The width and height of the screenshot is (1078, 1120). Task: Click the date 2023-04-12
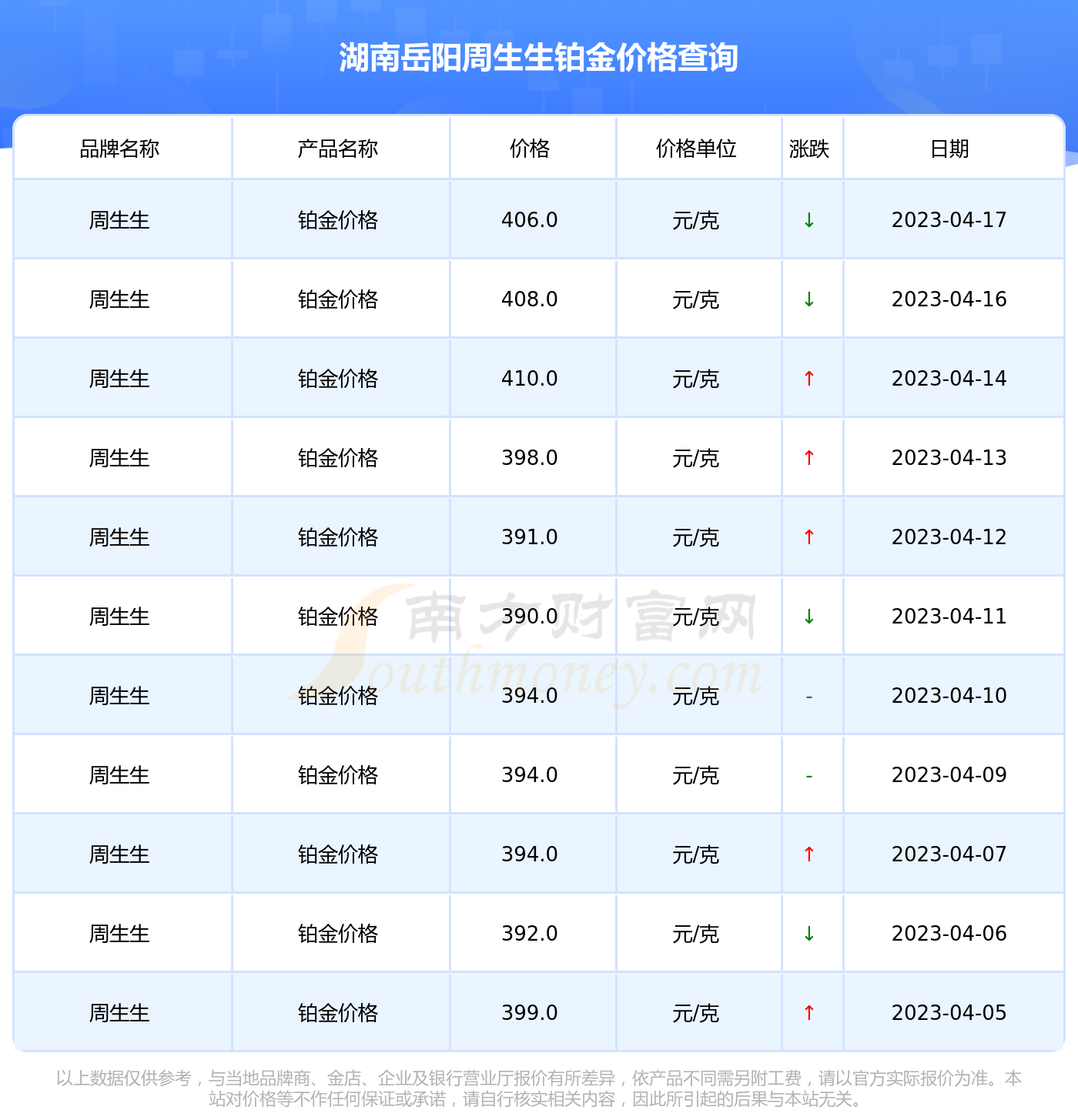(949, 537)
